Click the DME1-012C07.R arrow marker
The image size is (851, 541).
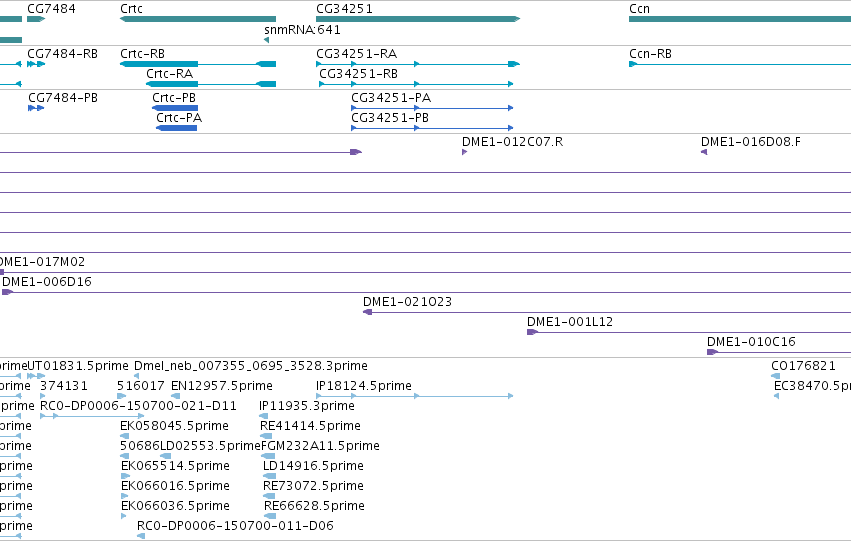click(x=465, y=152)
